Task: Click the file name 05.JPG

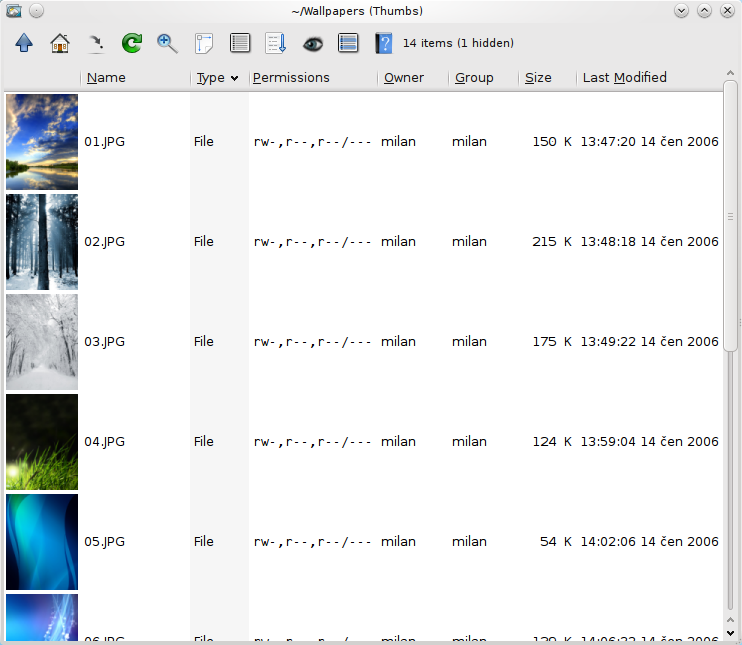Action: click(105, 541)
